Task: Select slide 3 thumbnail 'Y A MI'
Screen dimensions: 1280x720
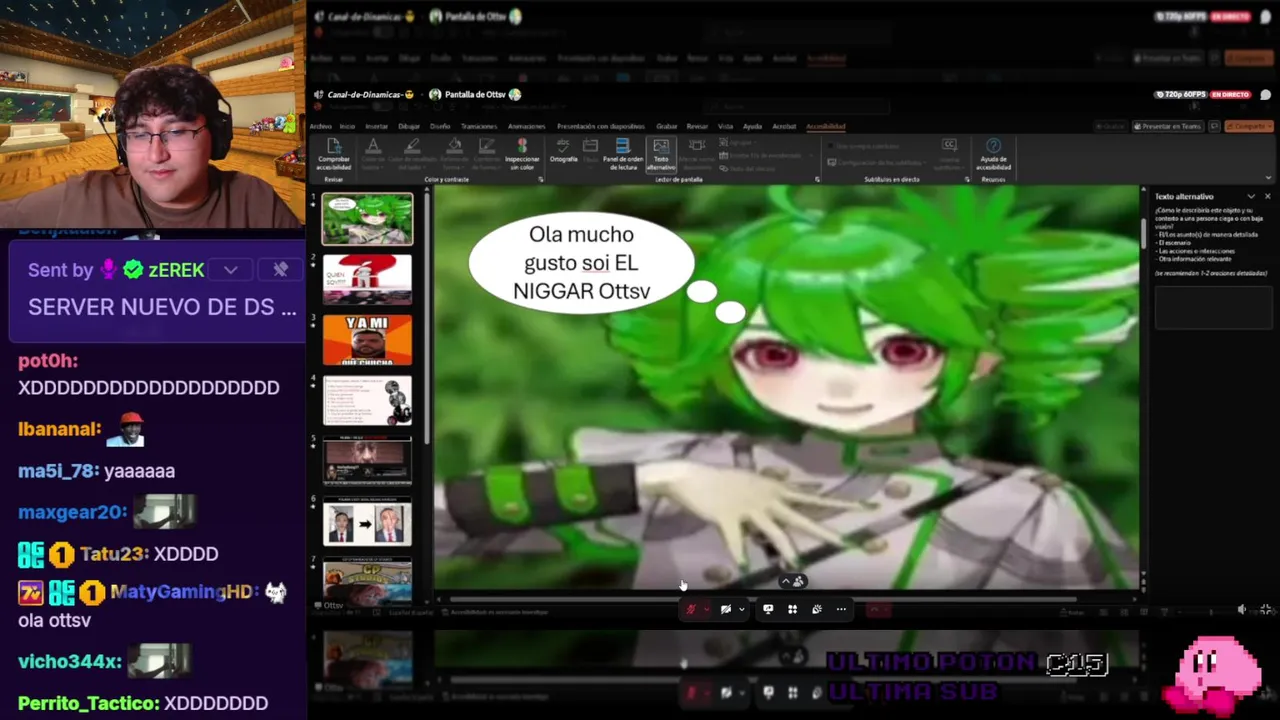Action: point(367,340)
